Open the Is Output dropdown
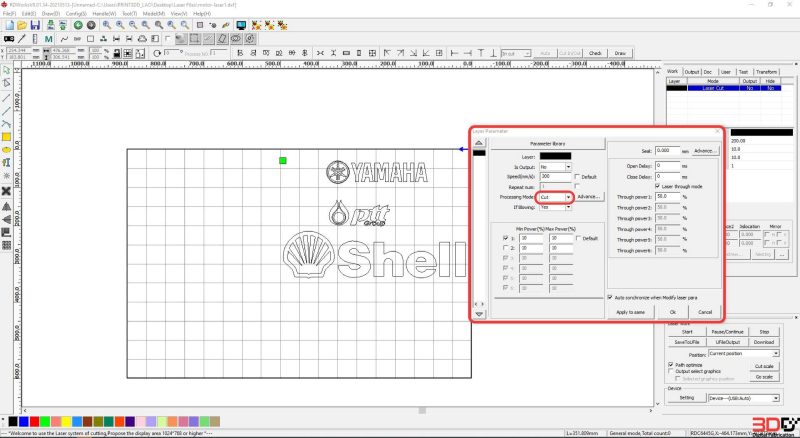The image size is (800, 438). [x=568, y=167]
